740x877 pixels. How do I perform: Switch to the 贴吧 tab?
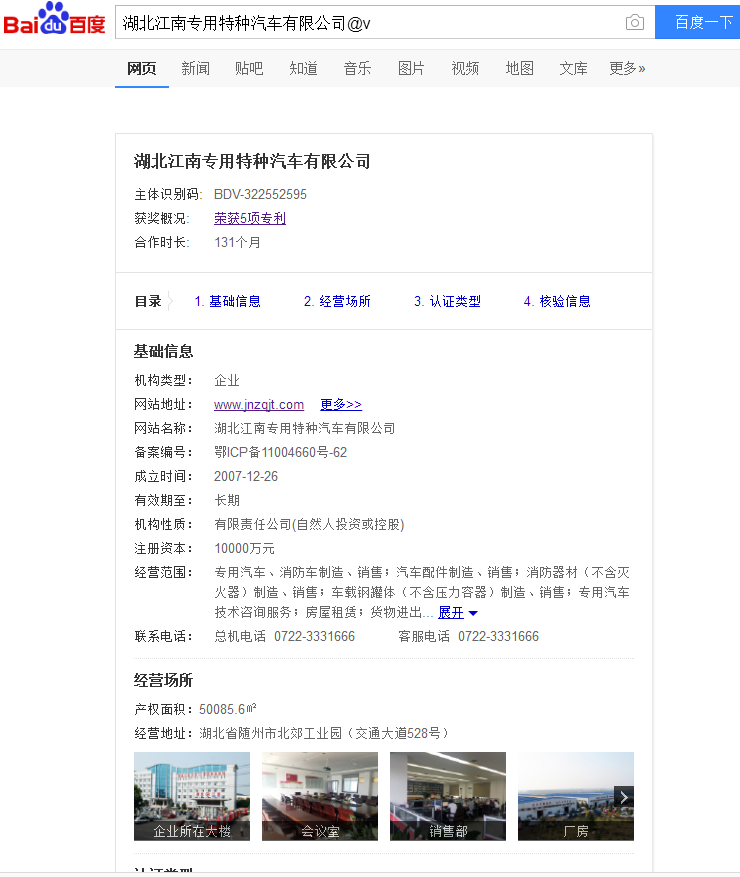(x=249, y=68)
